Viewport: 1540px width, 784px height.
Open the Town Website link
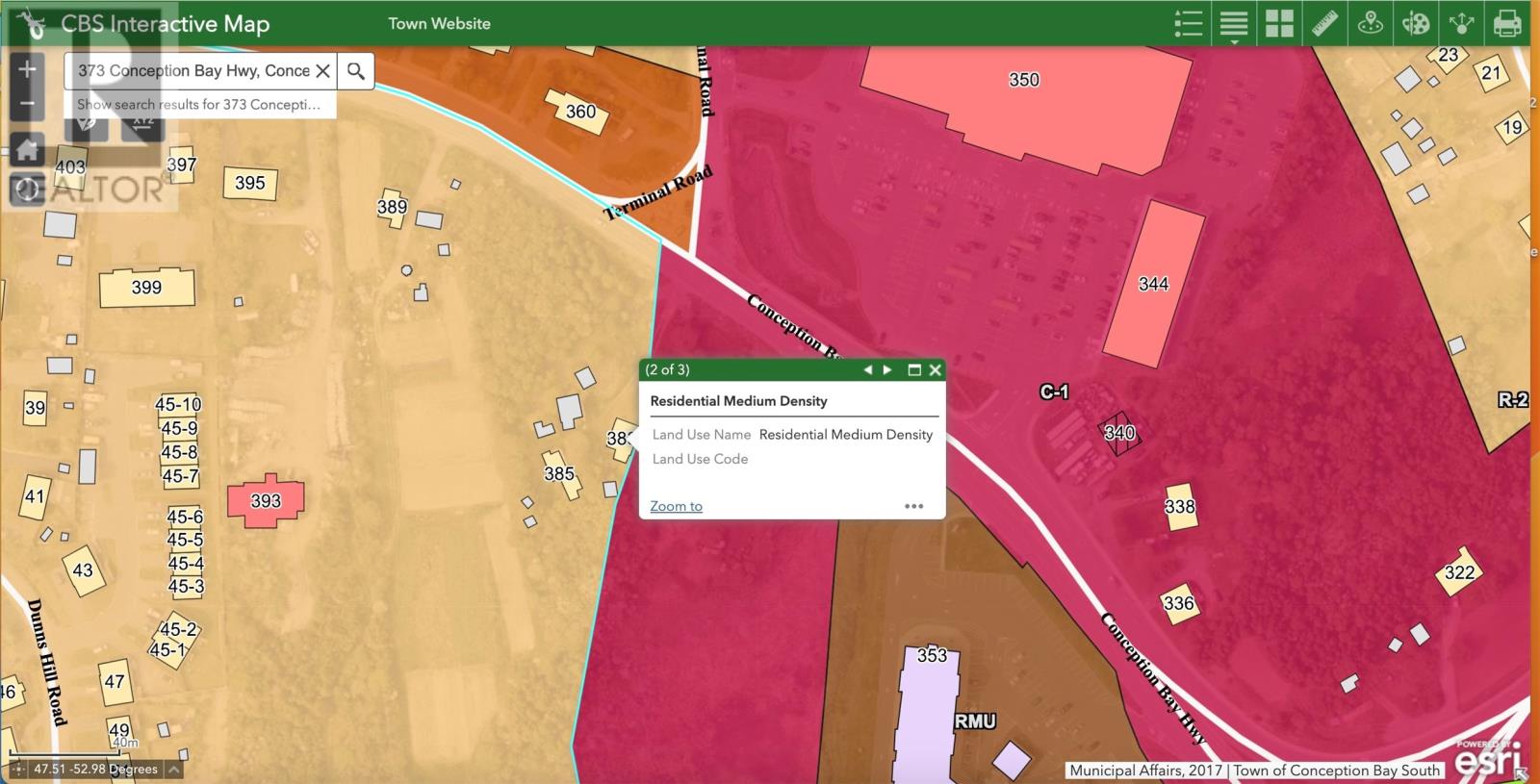click(x=439, y=23)
